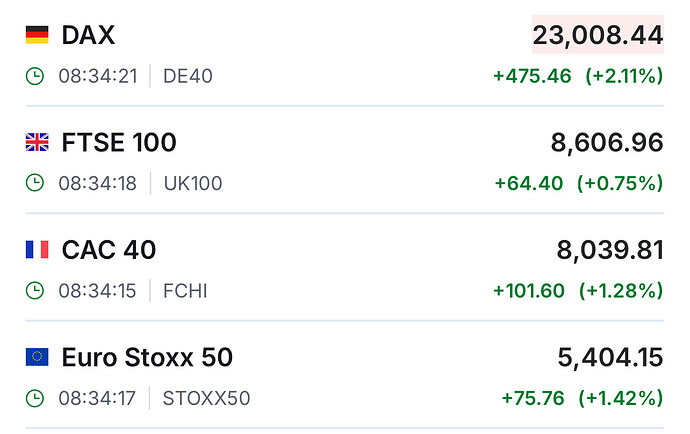Open the CAC 40 index link
Screen dimensions: 690x434
pos(108,250)
